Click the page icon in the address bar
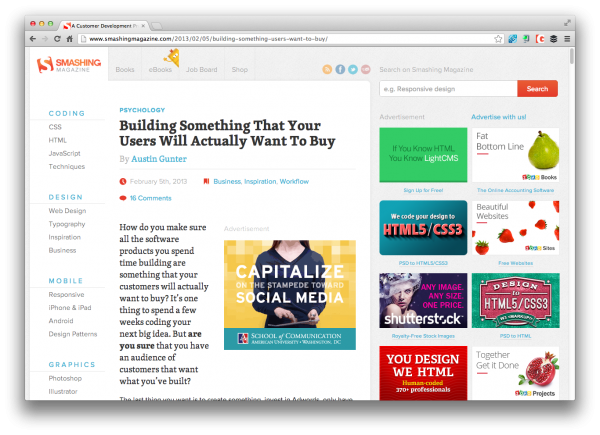This screenshot has width=600, height=435. point(83,39)
